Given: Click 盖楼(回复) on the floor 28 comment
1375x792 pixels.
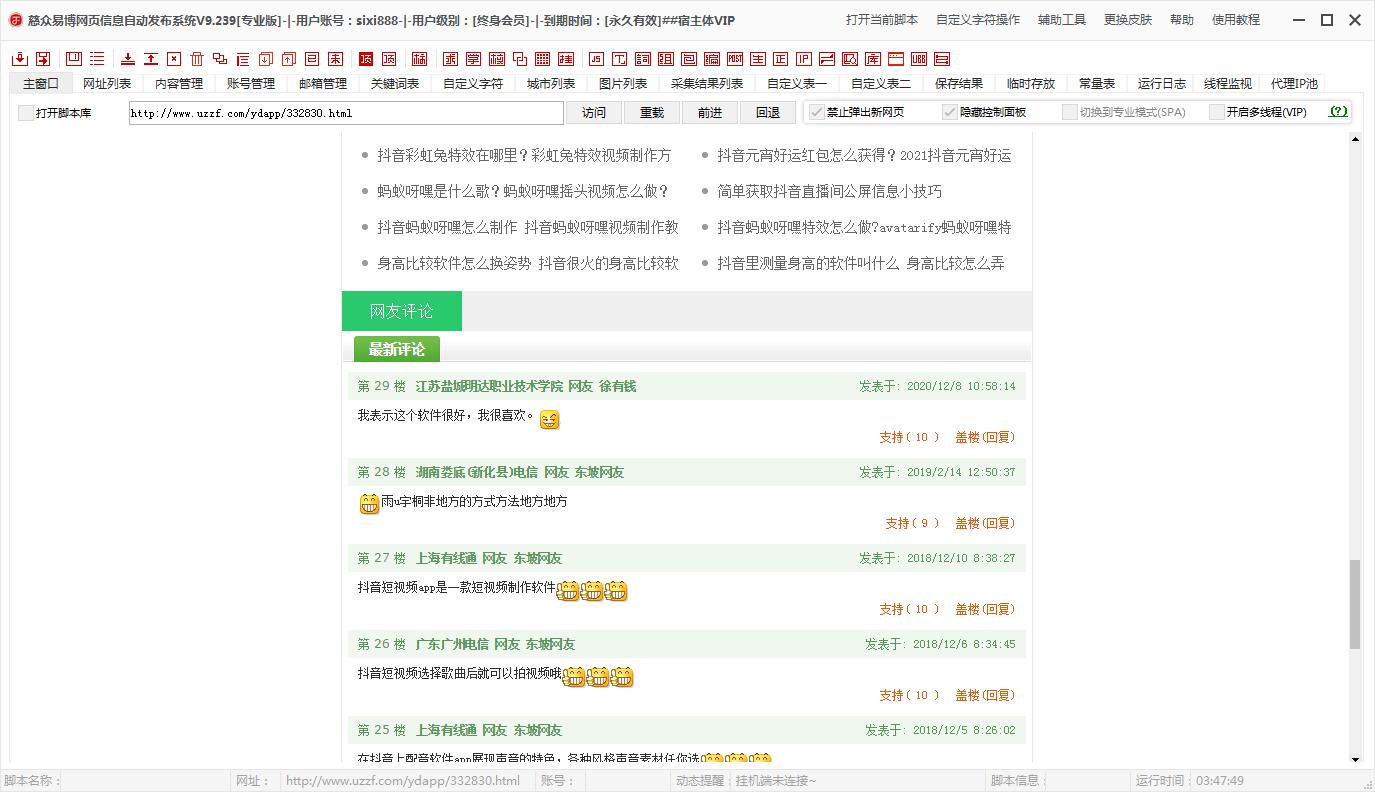Looking at the screenshot, I should pyautogui.click(x=985, y=523).
